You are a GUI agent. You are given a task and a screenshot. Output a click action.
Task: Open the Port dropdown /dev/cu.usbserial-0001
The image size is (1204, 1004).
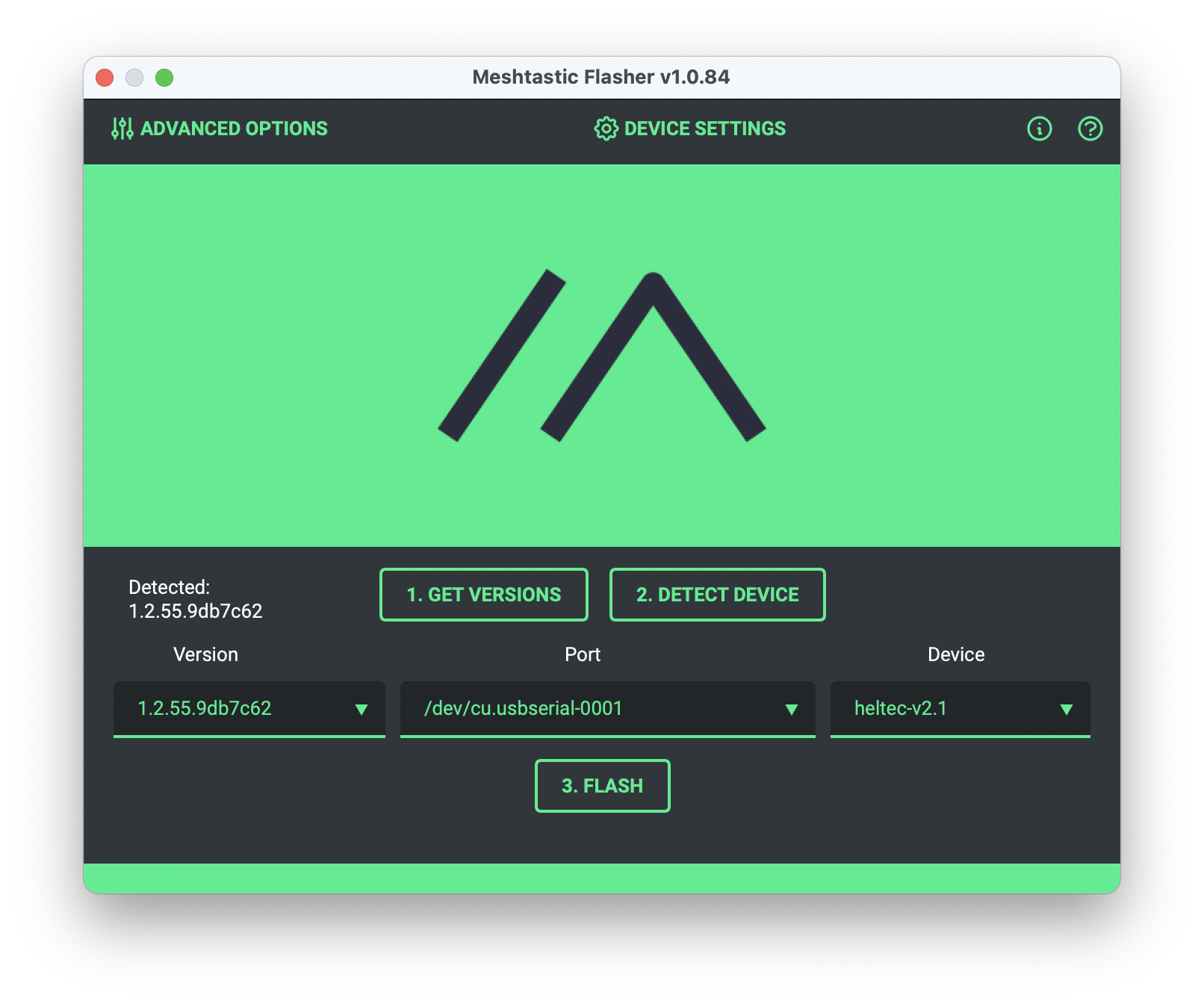point(608,709)
